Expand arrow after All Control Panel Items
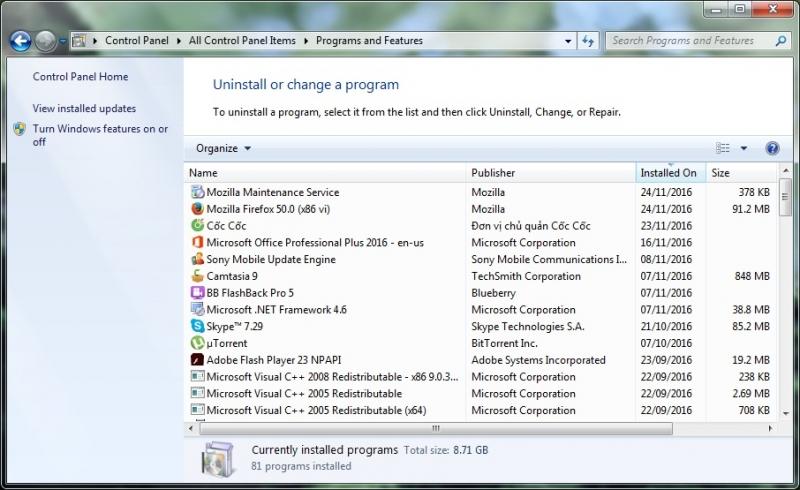Screen dimensions: 800x490 (306, 41)
